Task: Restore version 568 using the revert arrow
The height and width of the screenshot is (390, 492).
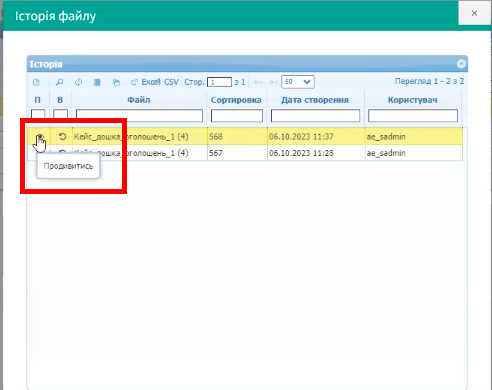Action: tap(62, 136)
